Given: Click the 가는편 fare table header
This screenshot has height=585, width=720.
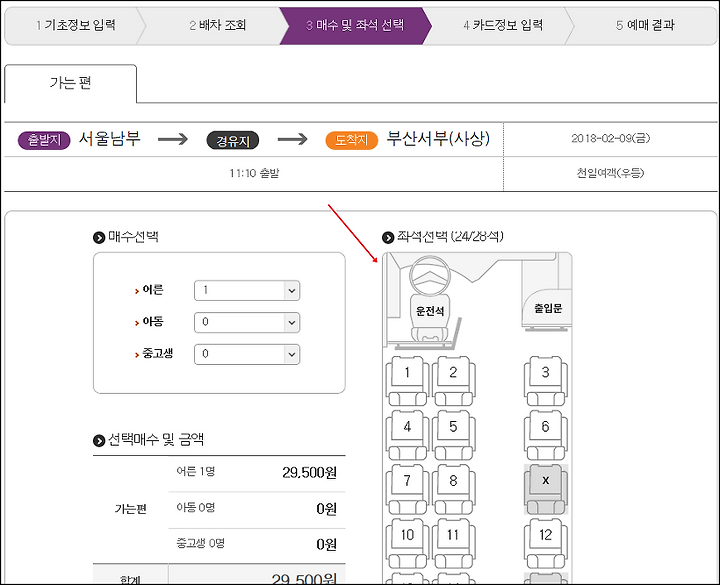Looking at the screenshot, I should coord(130,509).
